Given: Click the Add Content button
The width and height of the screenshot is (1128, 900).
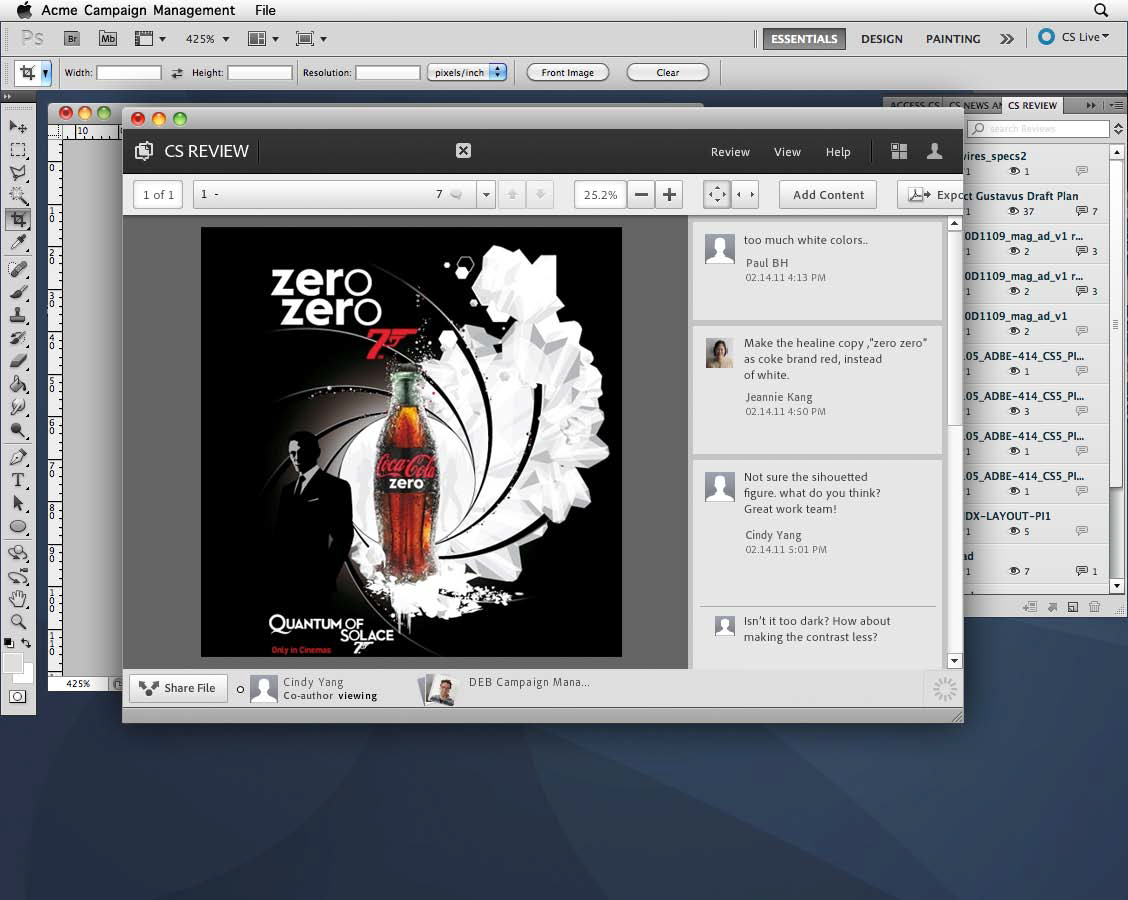Looking at the screenshot, I should (828, 194).
